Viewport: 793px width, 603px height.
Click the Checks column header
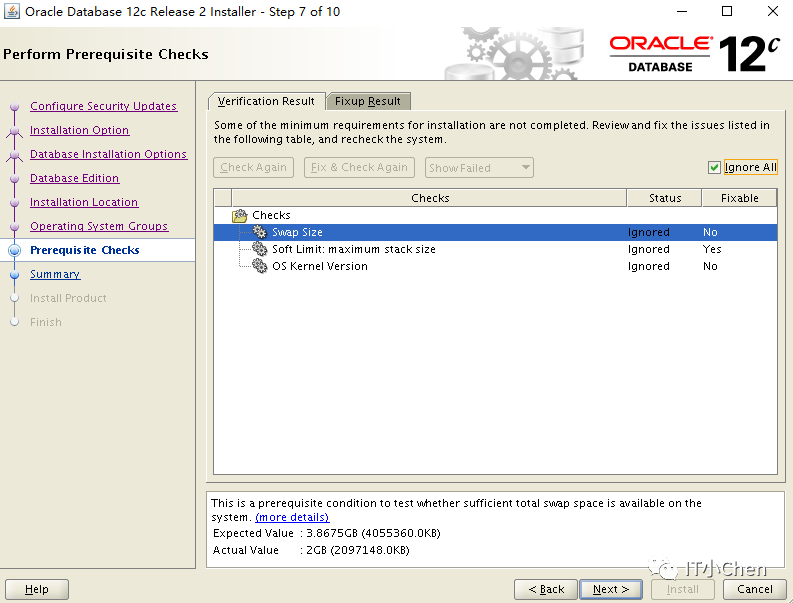point(429,198)
